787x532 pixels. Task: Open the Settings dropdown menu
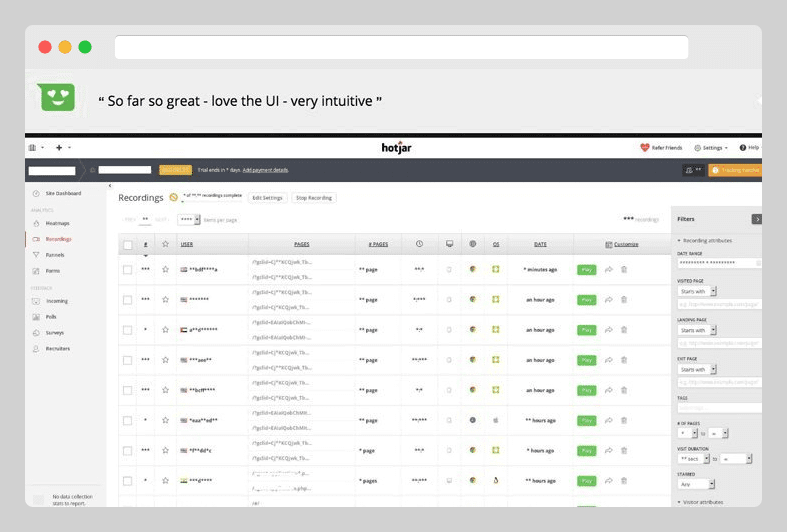[711, 148]
